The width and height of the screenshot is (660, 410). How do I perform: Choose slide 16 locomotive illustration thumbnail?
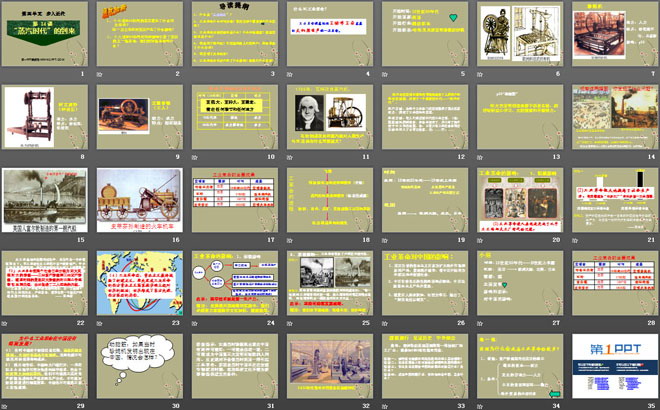[140, 200]
